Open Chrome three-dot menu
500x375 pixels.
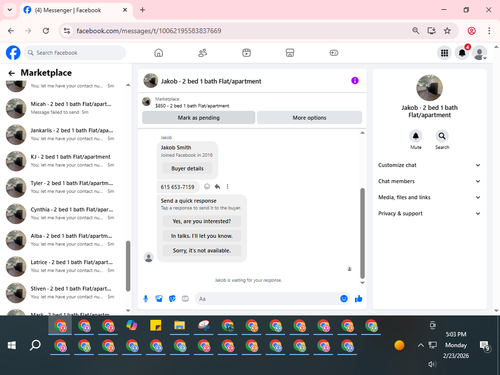(x=489, y=31)
